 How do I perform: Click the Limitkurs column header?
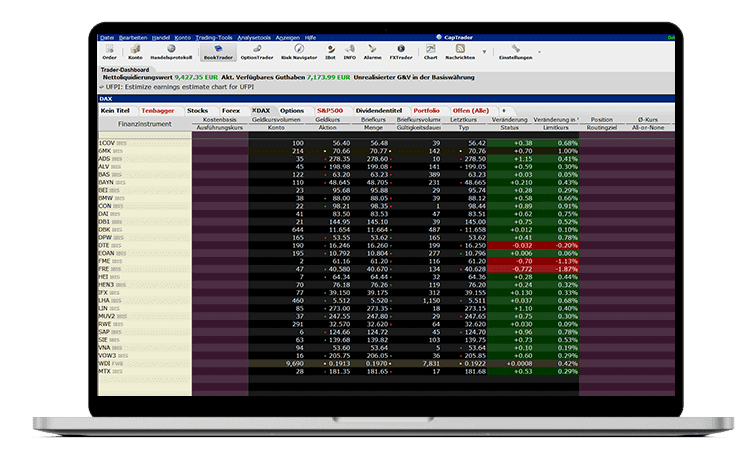click(x=555, y=127)
